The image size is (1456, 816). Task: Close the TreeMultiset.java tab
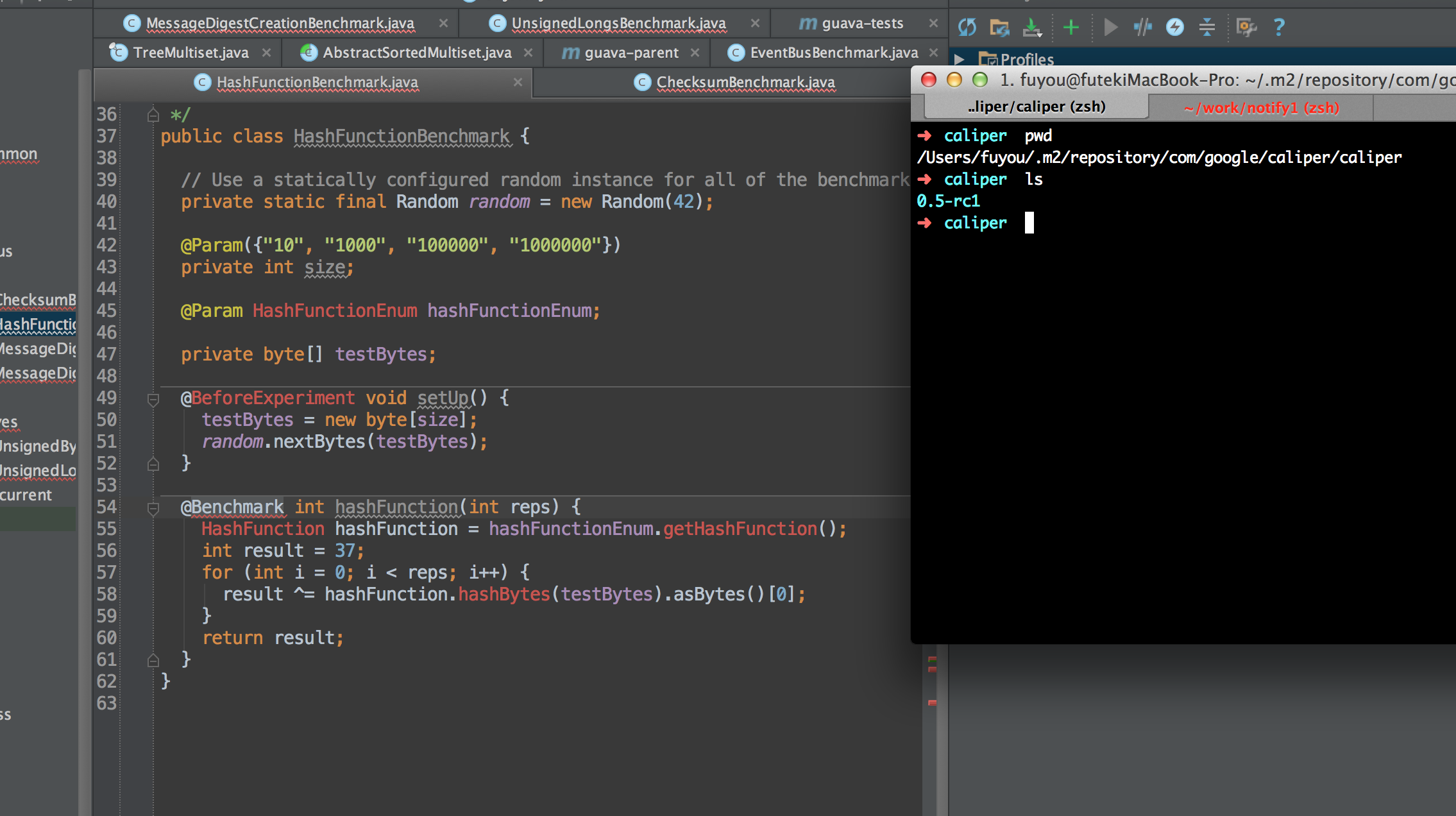coord(266,53)
